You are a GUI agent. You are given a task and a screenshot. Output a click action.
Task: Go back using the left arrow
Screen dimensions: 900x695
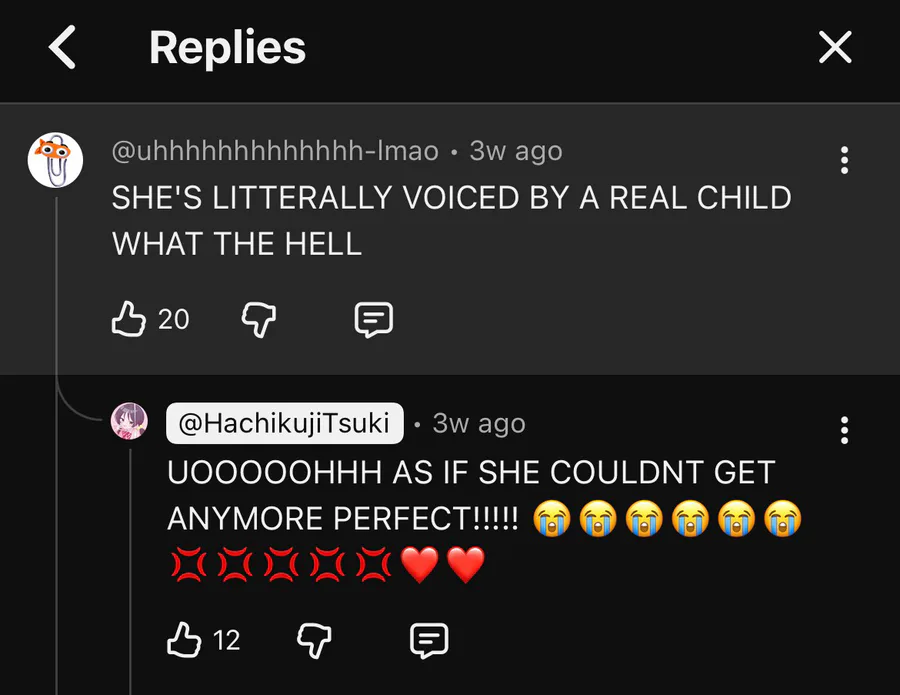(x=63, y=48)
